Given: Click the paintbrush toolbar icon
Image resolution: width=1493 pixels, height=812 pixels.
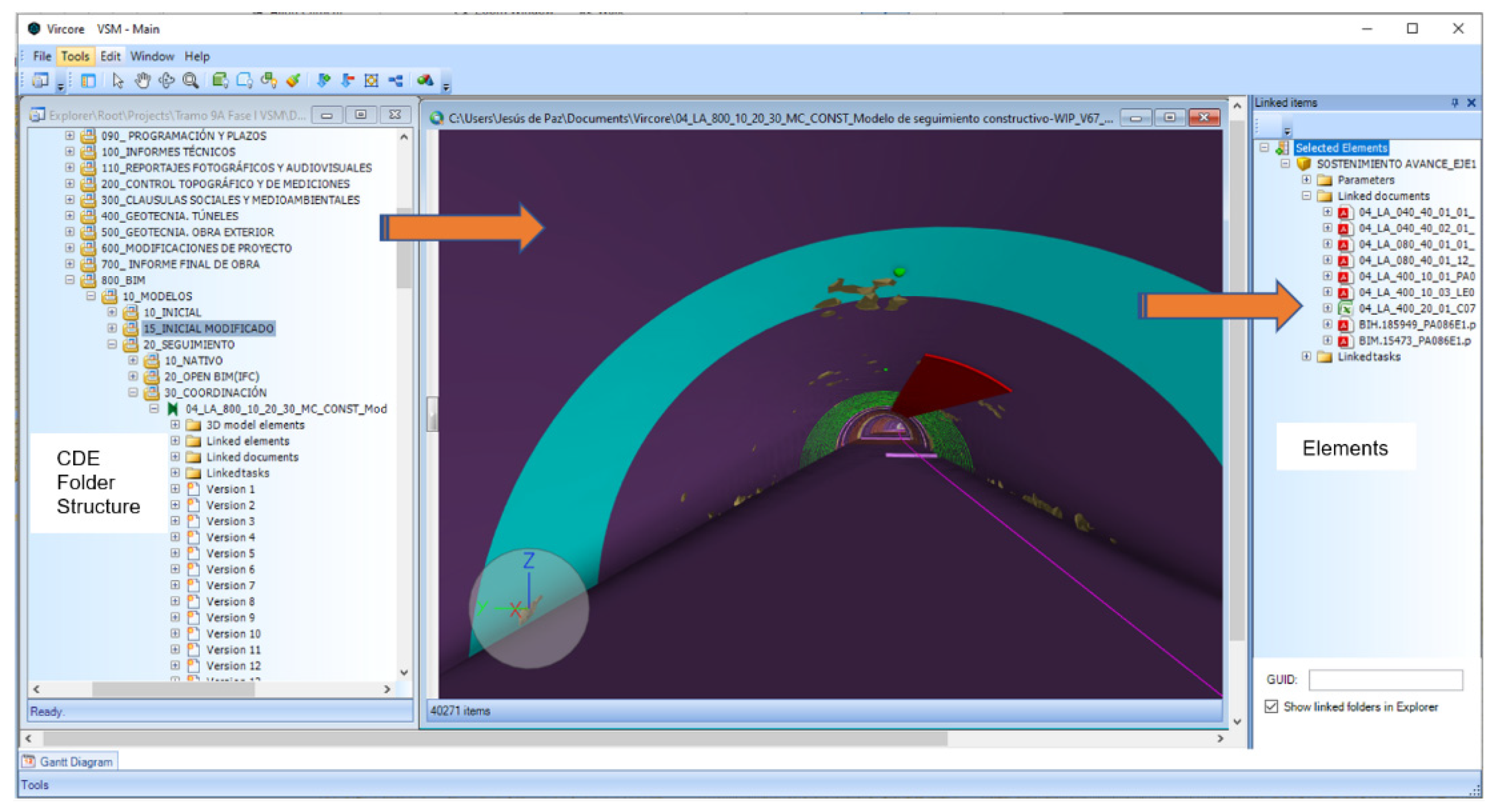Looking at the screenshot, I should [x=293, y=81].
